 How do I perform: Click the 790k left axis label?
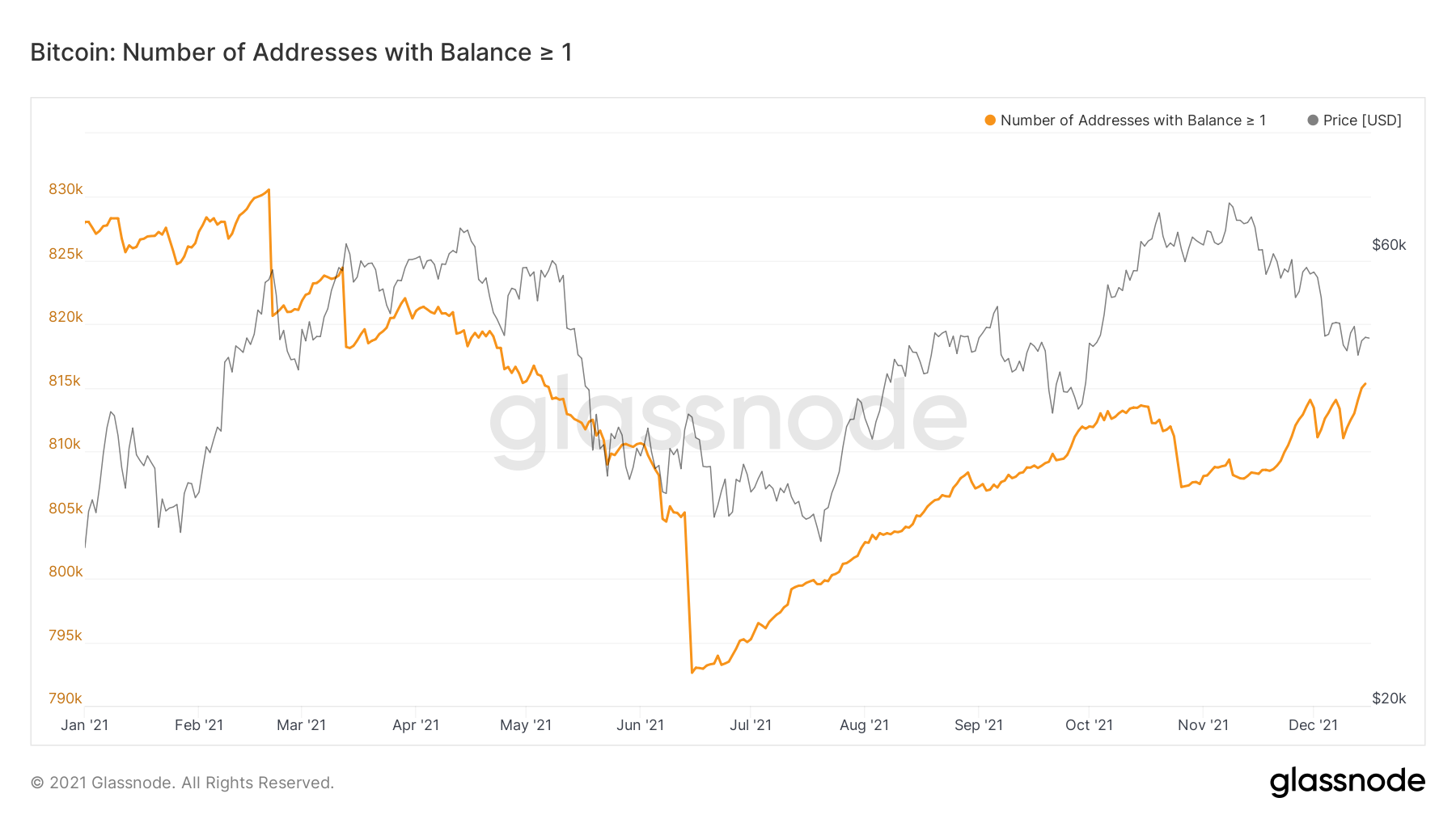[66, 699]
